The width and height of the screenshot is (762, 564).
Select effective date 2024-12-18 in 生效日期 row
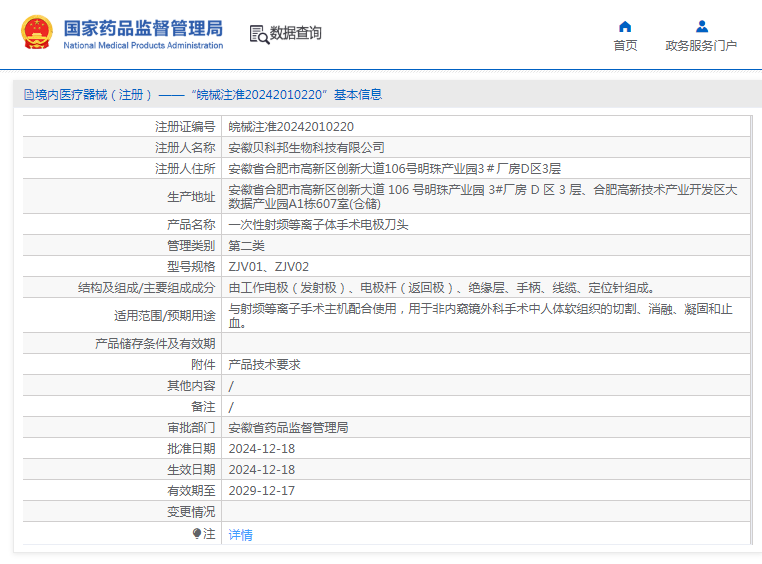tap(261, 470)
